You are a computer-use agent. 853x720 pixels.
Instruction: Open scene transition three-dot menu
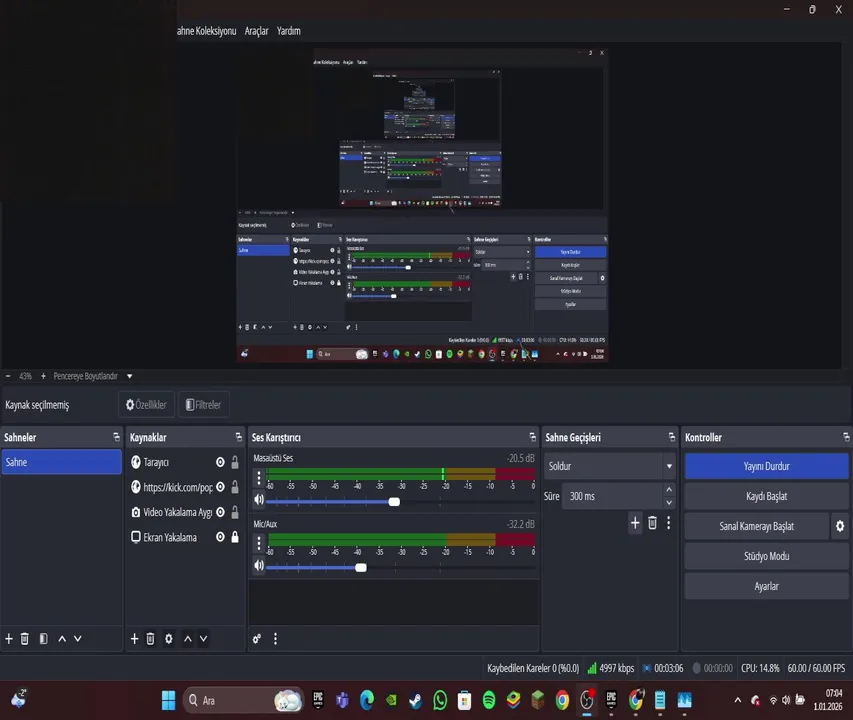669,523
